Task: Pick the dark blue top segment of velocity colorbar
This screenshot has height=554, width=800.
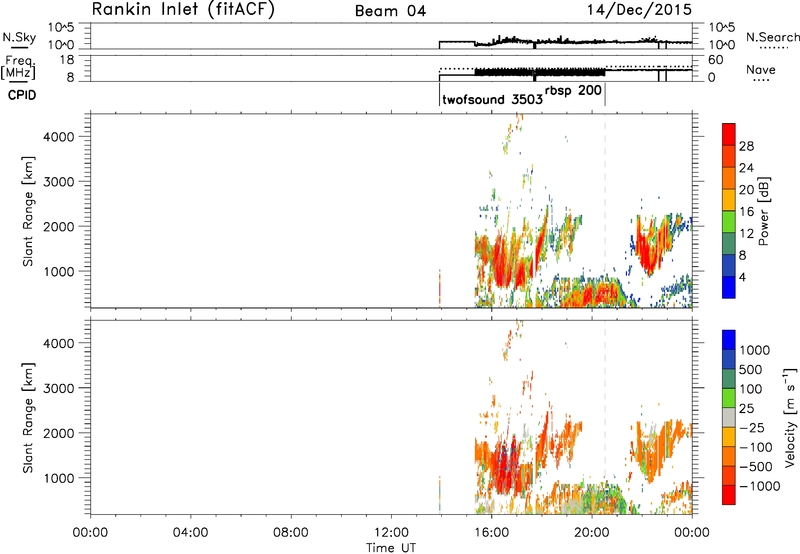Action: 729,340
